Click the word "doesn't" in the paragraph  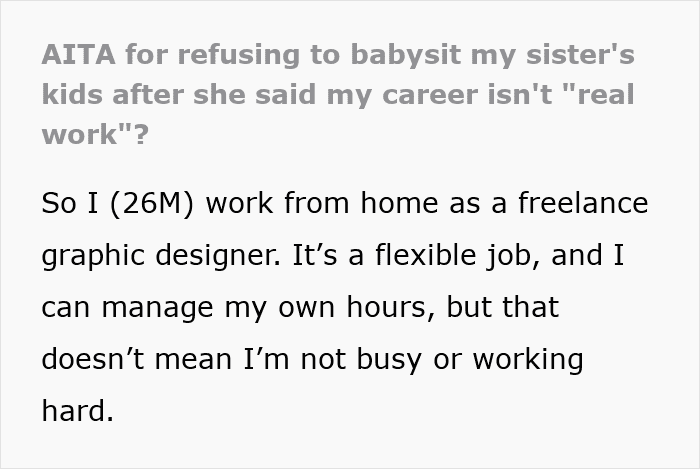click(93, 359)
